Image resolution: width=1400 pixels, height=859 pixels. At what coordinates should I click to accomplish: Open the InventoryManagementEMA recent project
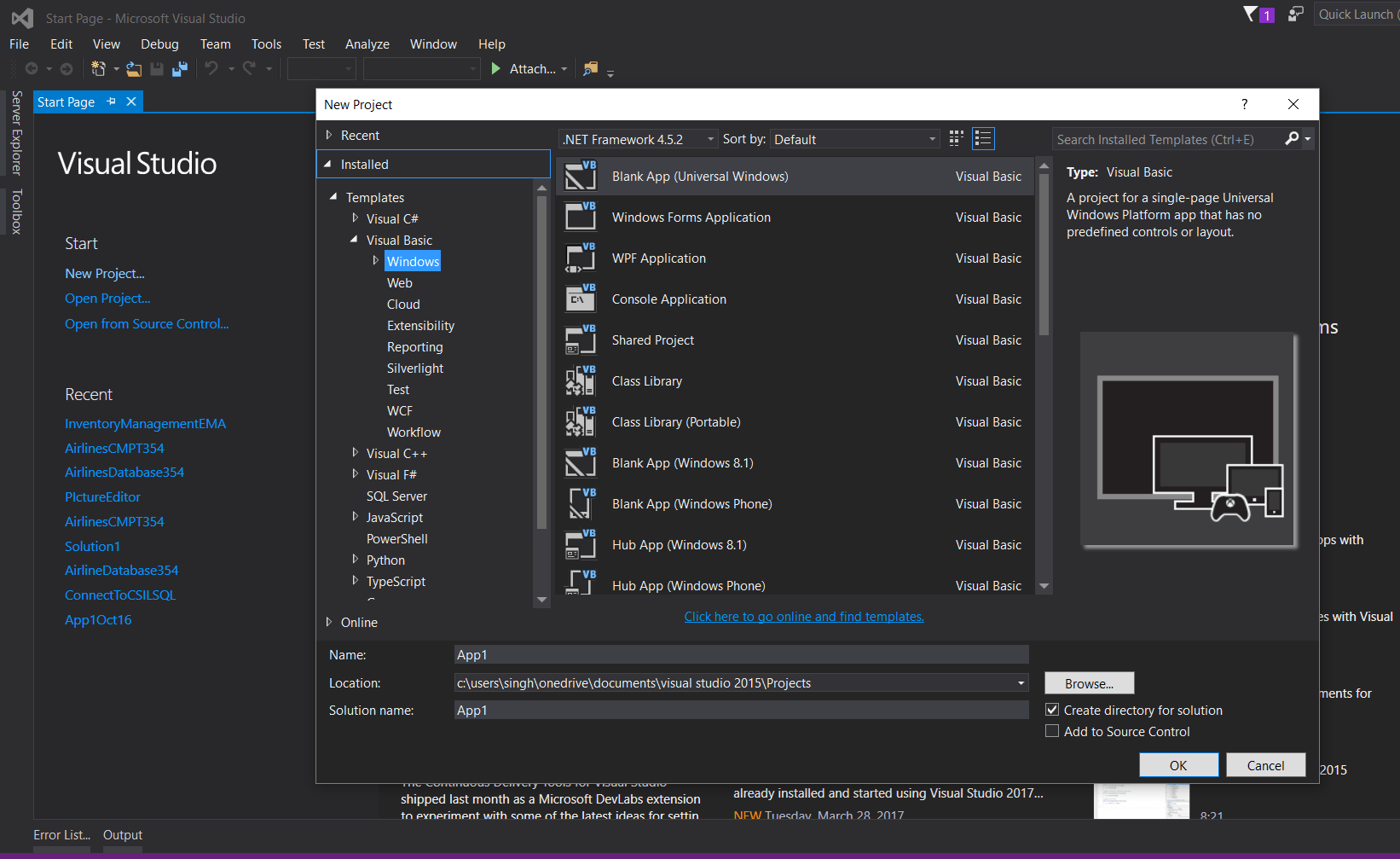(x=145, y=424)
